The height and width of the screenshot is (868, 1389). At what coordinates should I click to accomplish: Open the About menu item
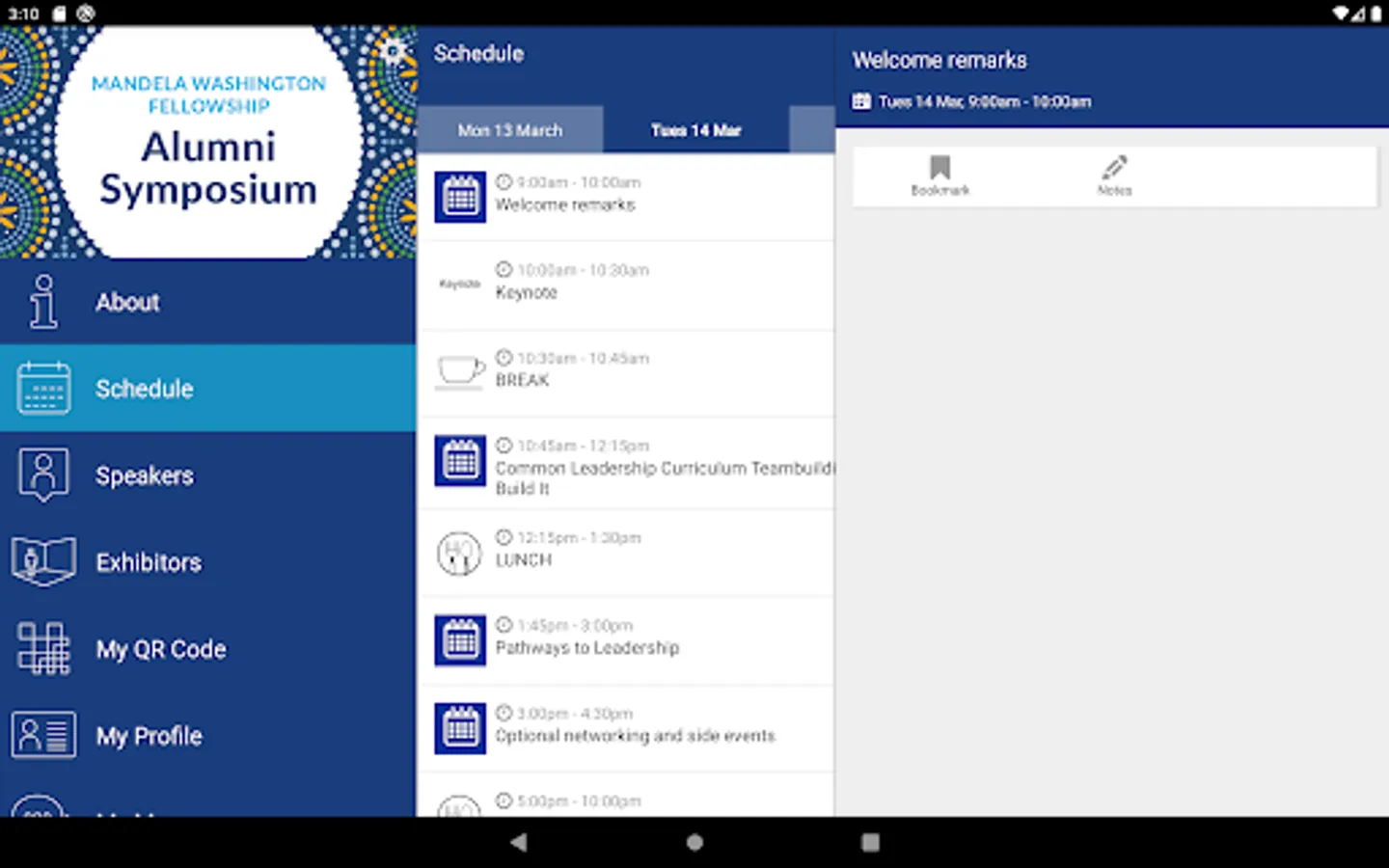tap(208, 302)
